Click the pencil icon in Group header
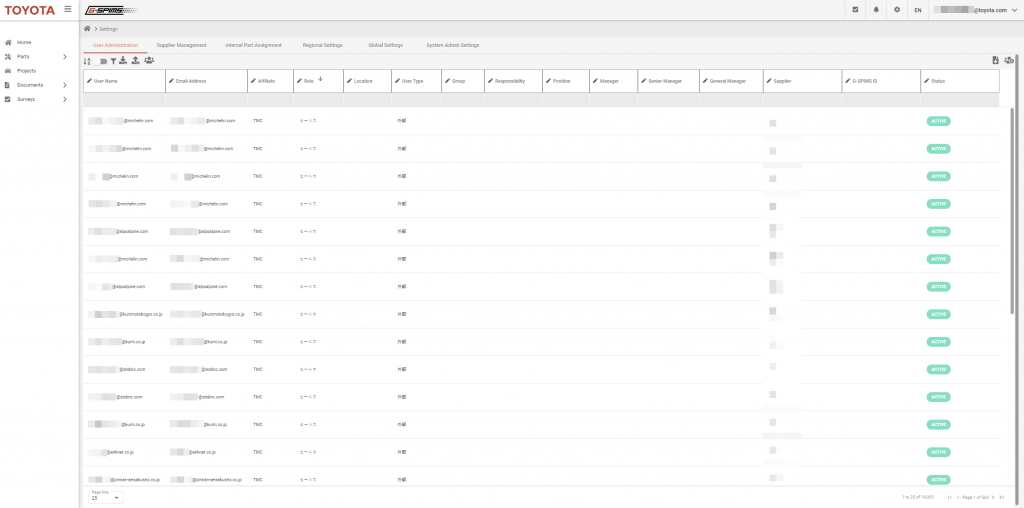This screenshot has width=1024, height=508. [x=447, y=81]
